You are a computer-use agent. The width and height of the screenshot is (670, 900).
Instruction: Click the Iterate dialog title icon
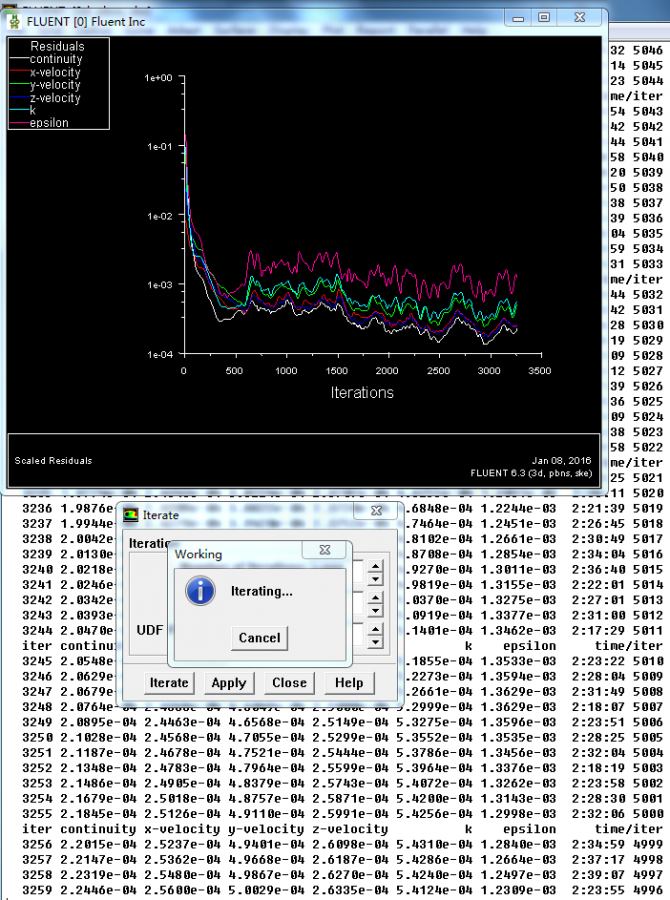coord(131,515)
